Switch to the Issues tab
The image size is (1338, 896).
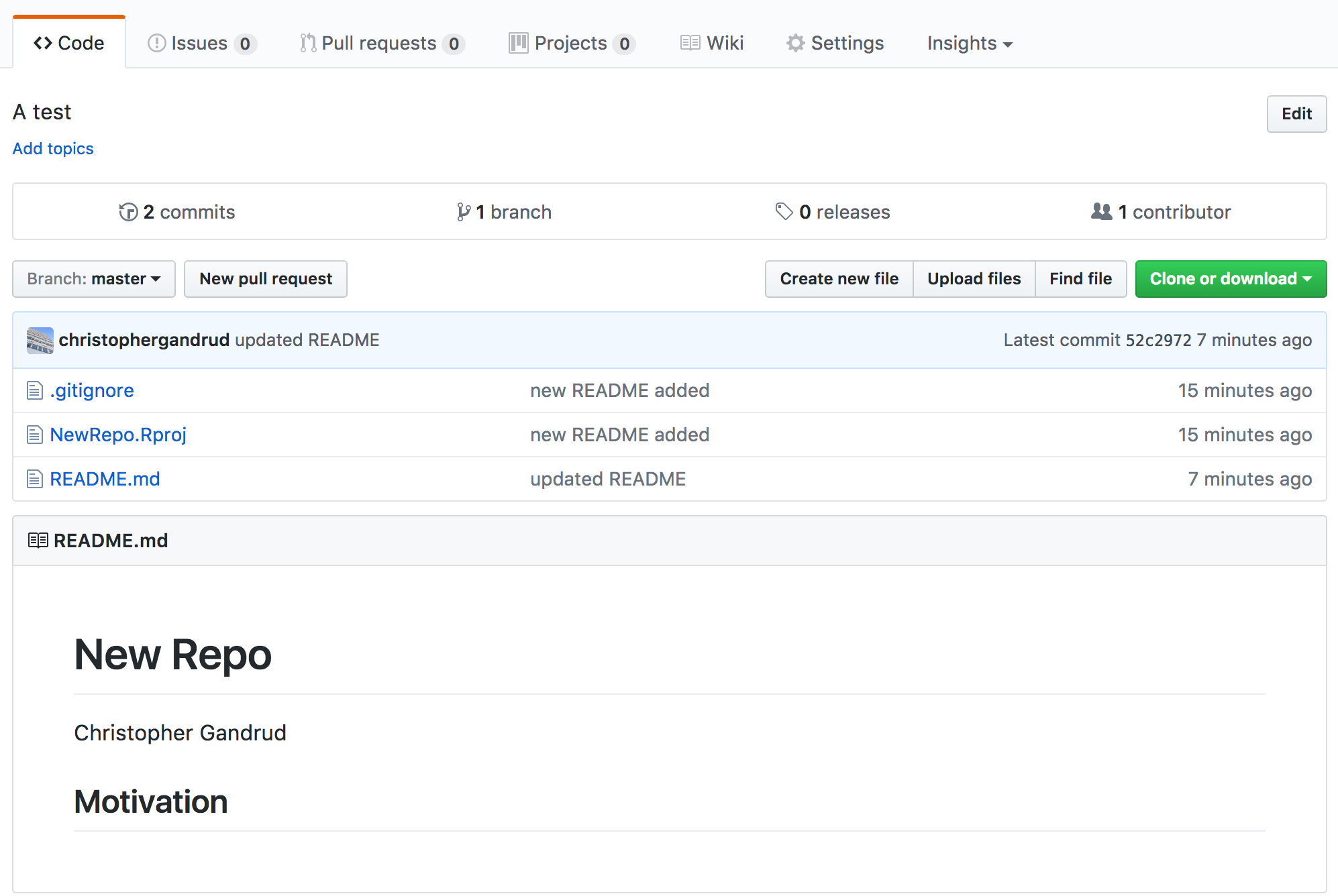[201, 44]
